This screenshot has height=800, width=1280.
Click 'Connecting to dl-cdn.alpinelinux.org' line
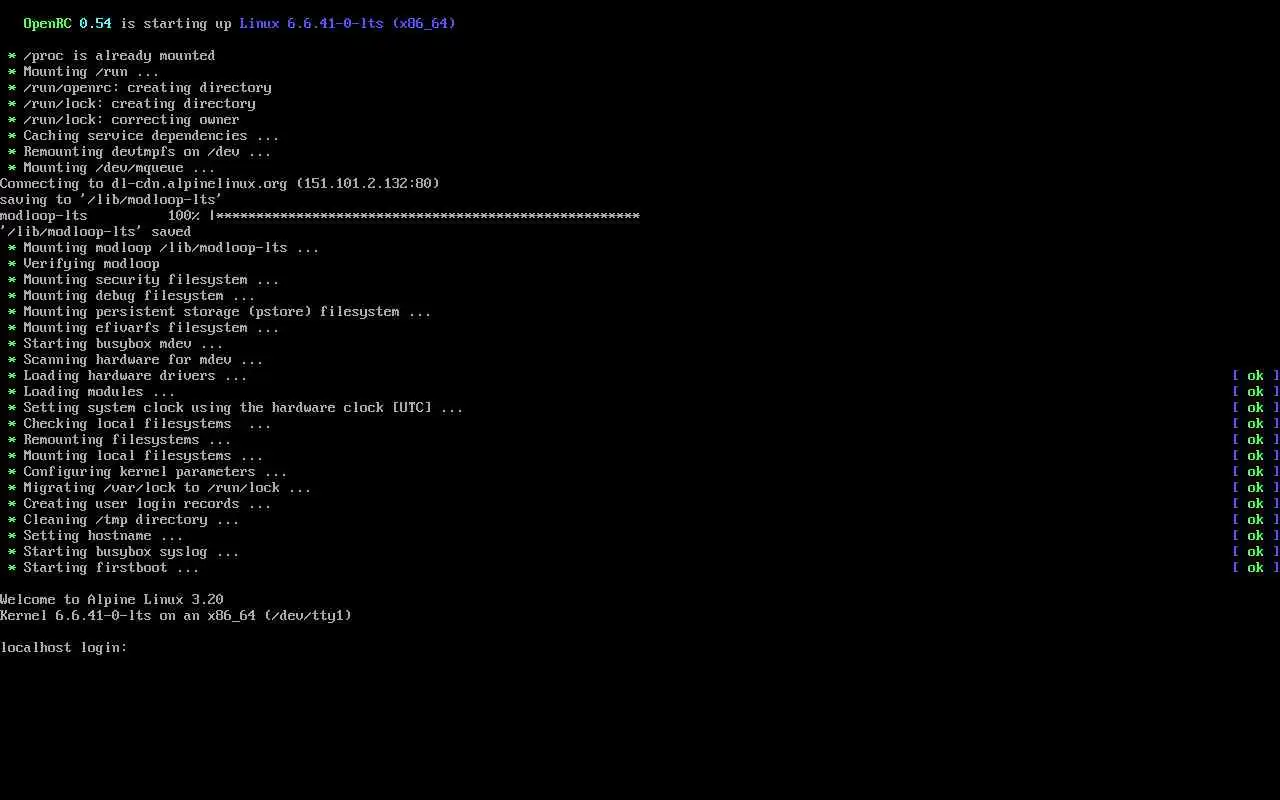(x=220, y=183)
